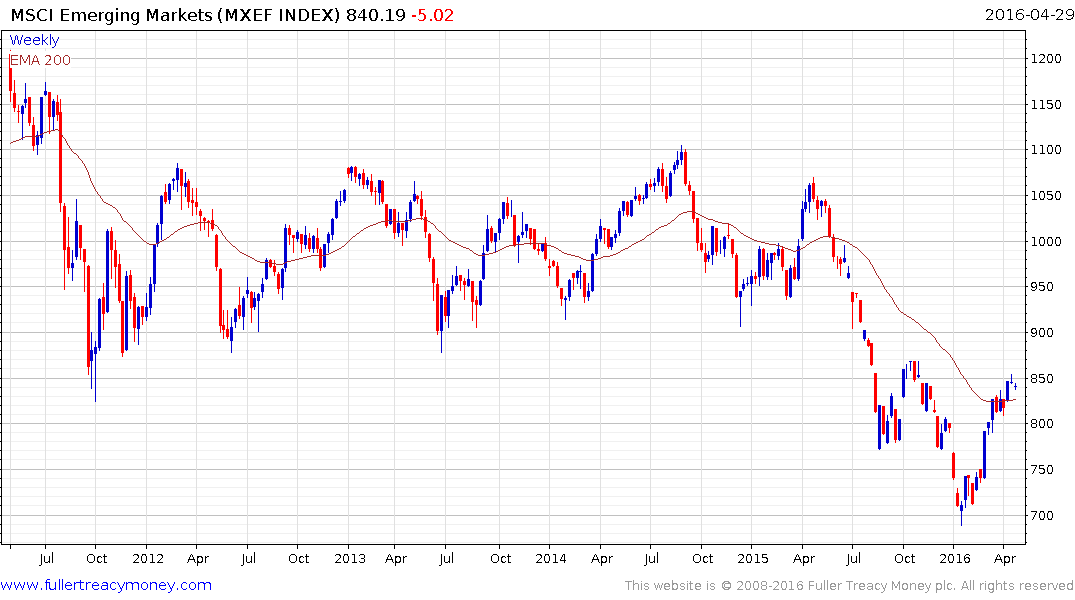Click the 1100 price axis label
1075x600 pixels.
1046,149
